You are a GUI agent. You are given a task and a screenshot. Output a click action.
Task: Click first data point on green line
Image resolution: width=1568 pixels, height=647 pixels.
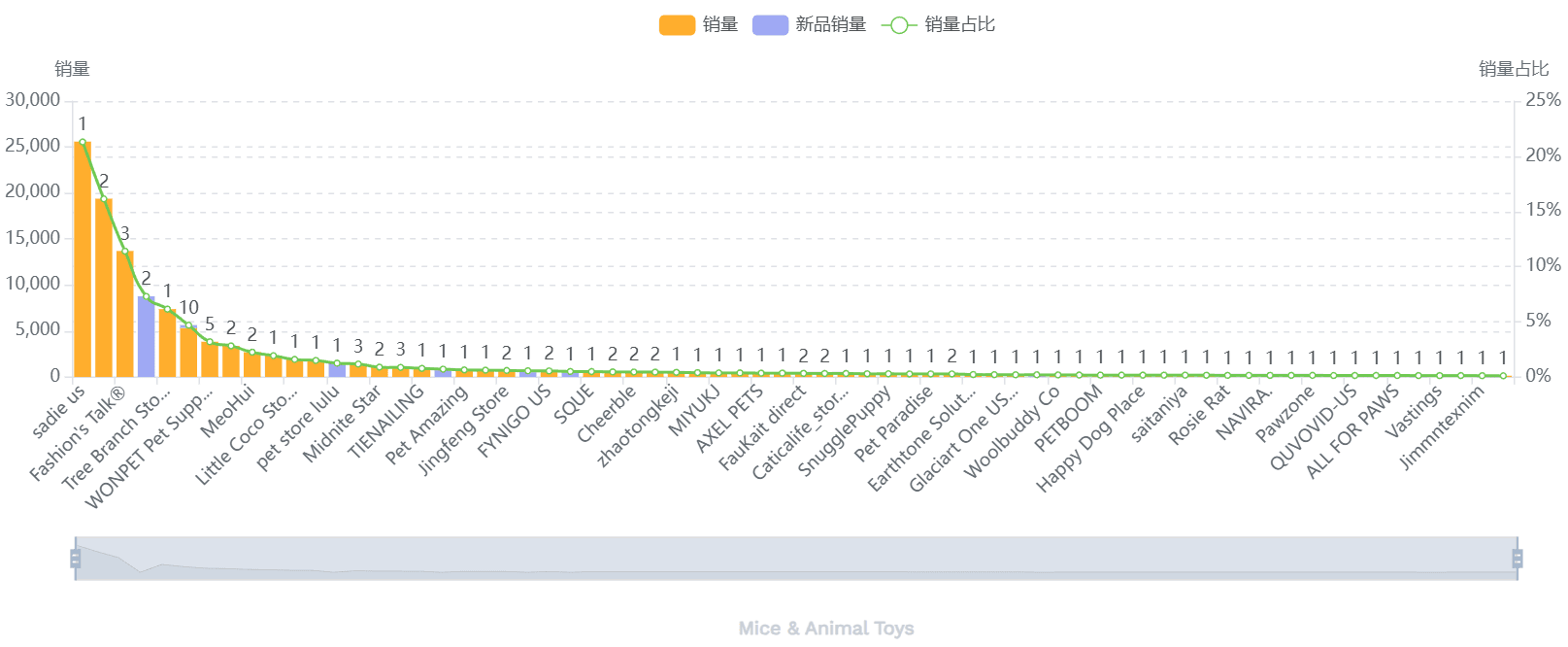coord(83,143)
